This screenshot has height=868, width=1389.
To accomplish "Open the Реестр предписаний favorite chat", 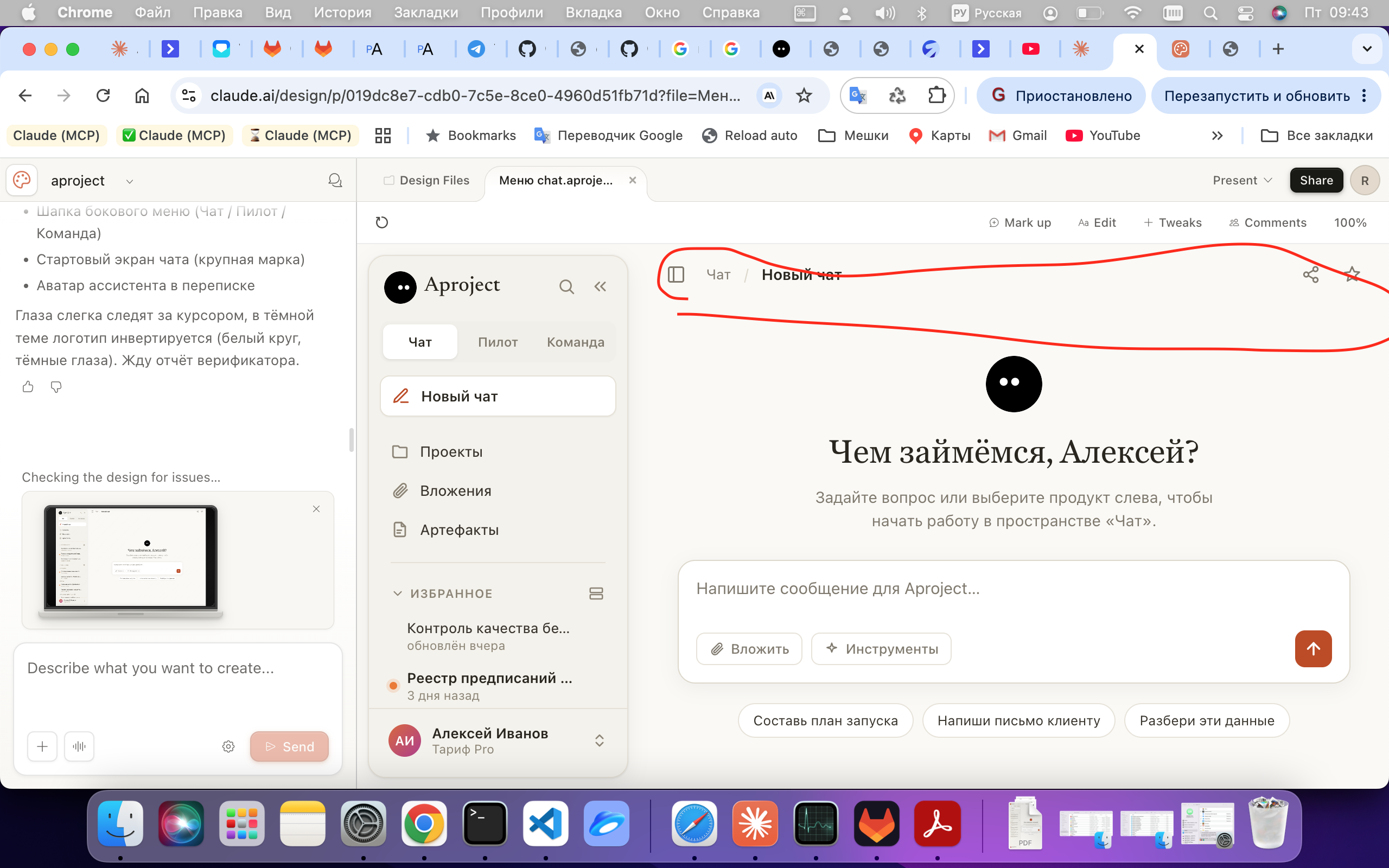I will point(498,686).
